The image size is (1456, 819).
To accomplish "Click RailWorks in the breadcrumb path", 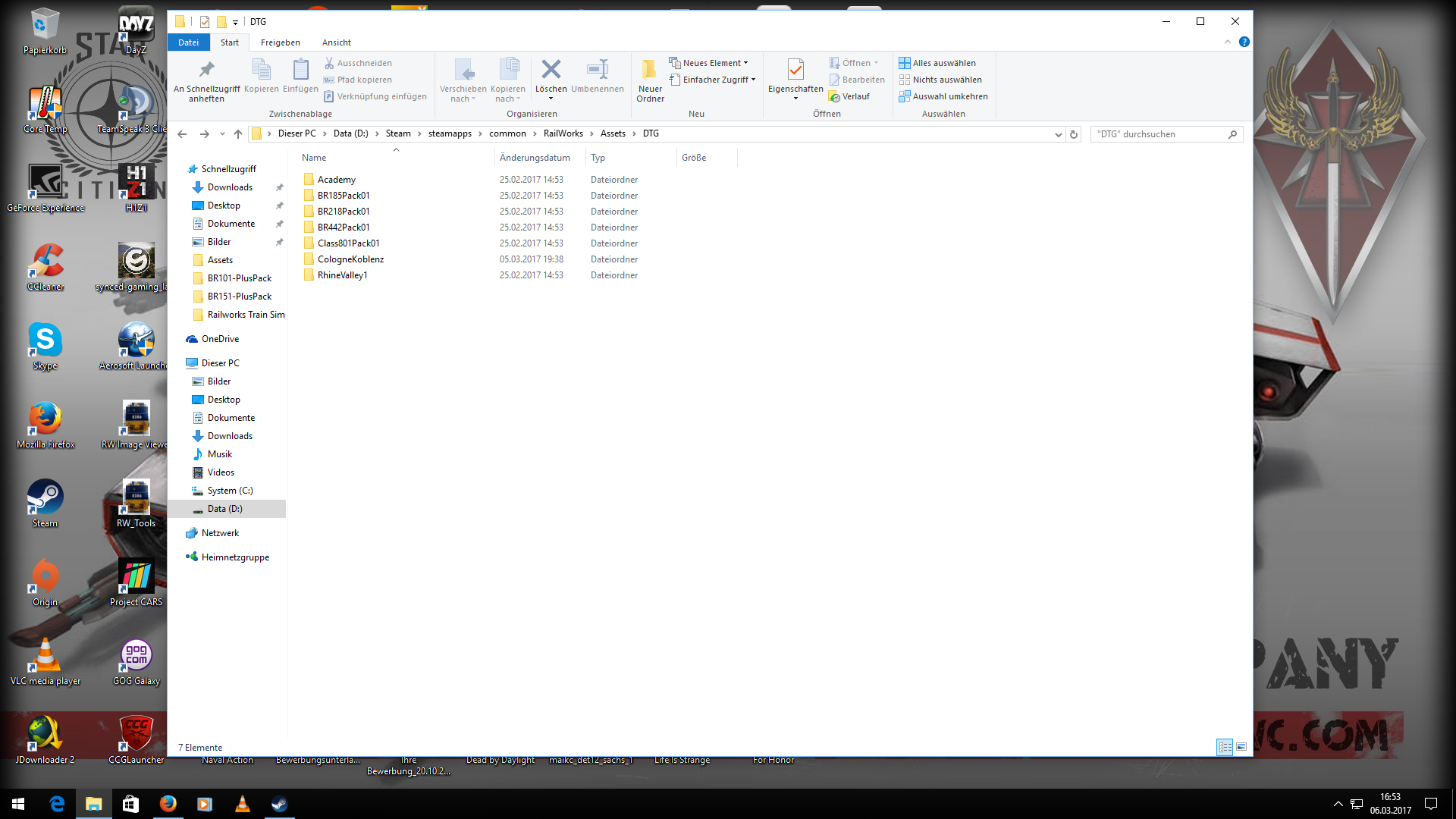I will pyautogui.click(x=563, y=133).
